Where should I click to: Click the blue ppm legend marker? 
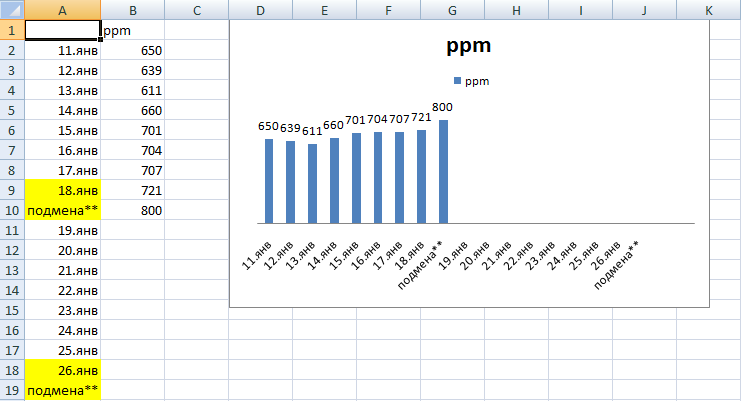tap(457, 80)
